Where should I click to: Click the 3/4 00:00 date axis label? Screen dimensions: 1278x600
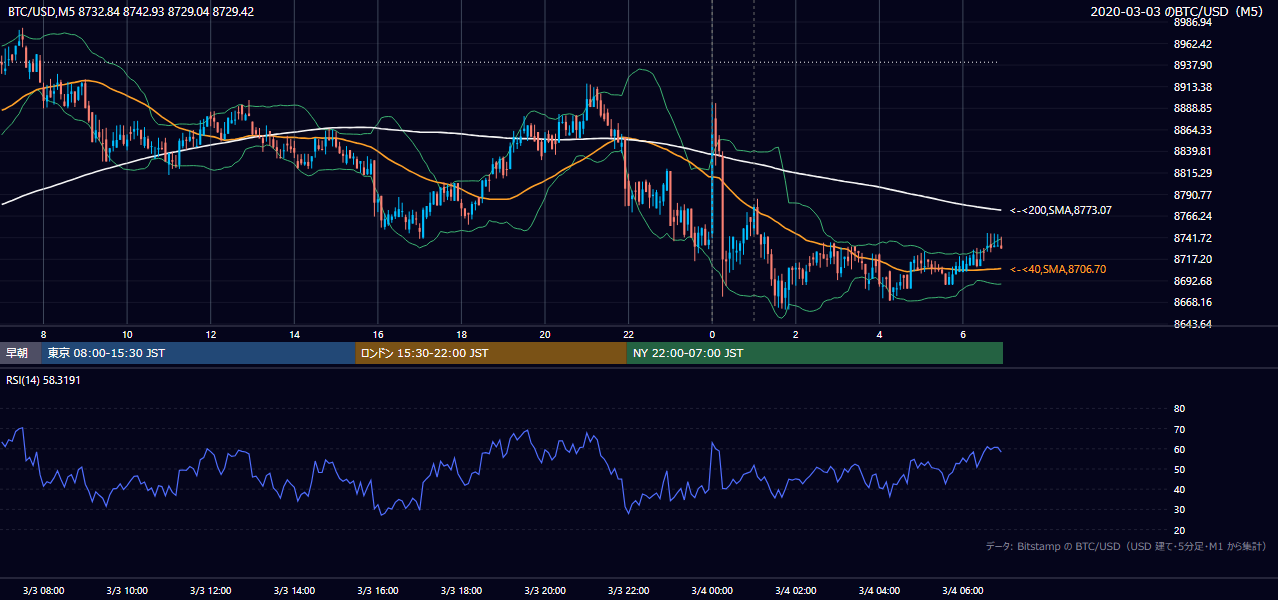(x=711, y=590)
